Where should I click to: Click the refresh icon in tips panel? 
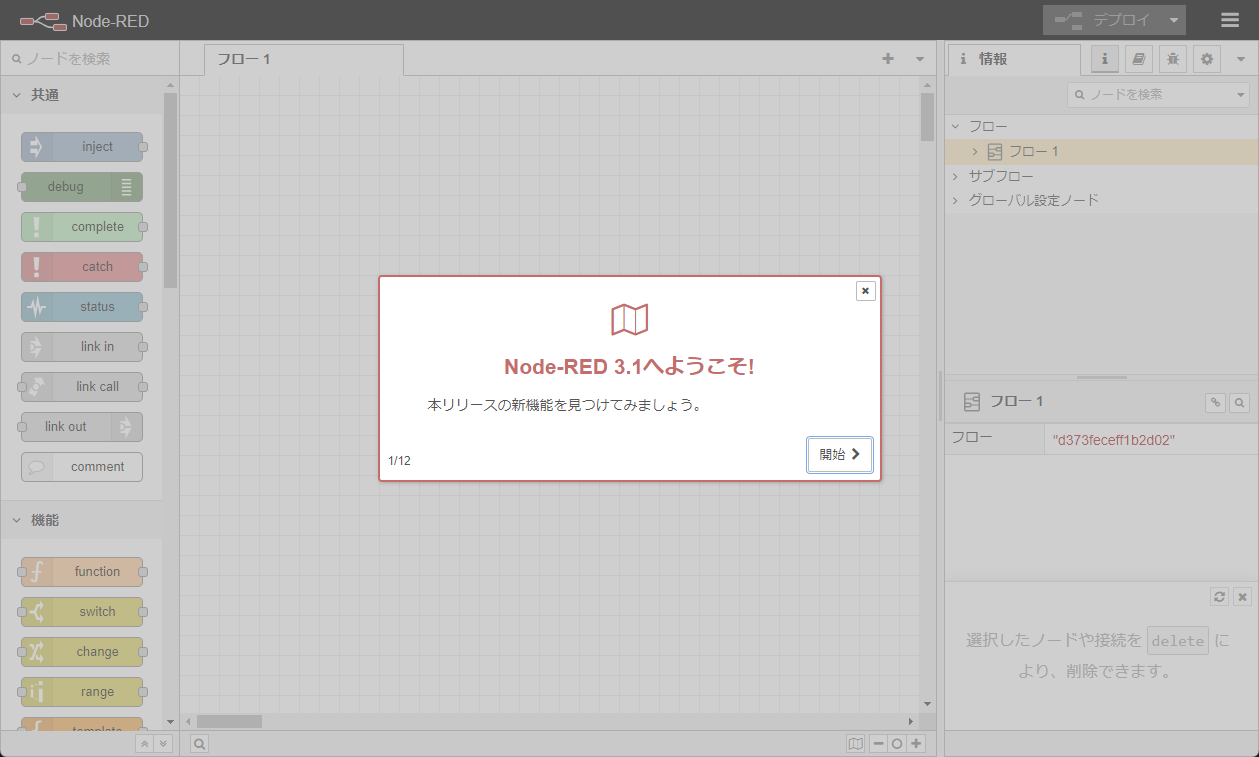1219,597
